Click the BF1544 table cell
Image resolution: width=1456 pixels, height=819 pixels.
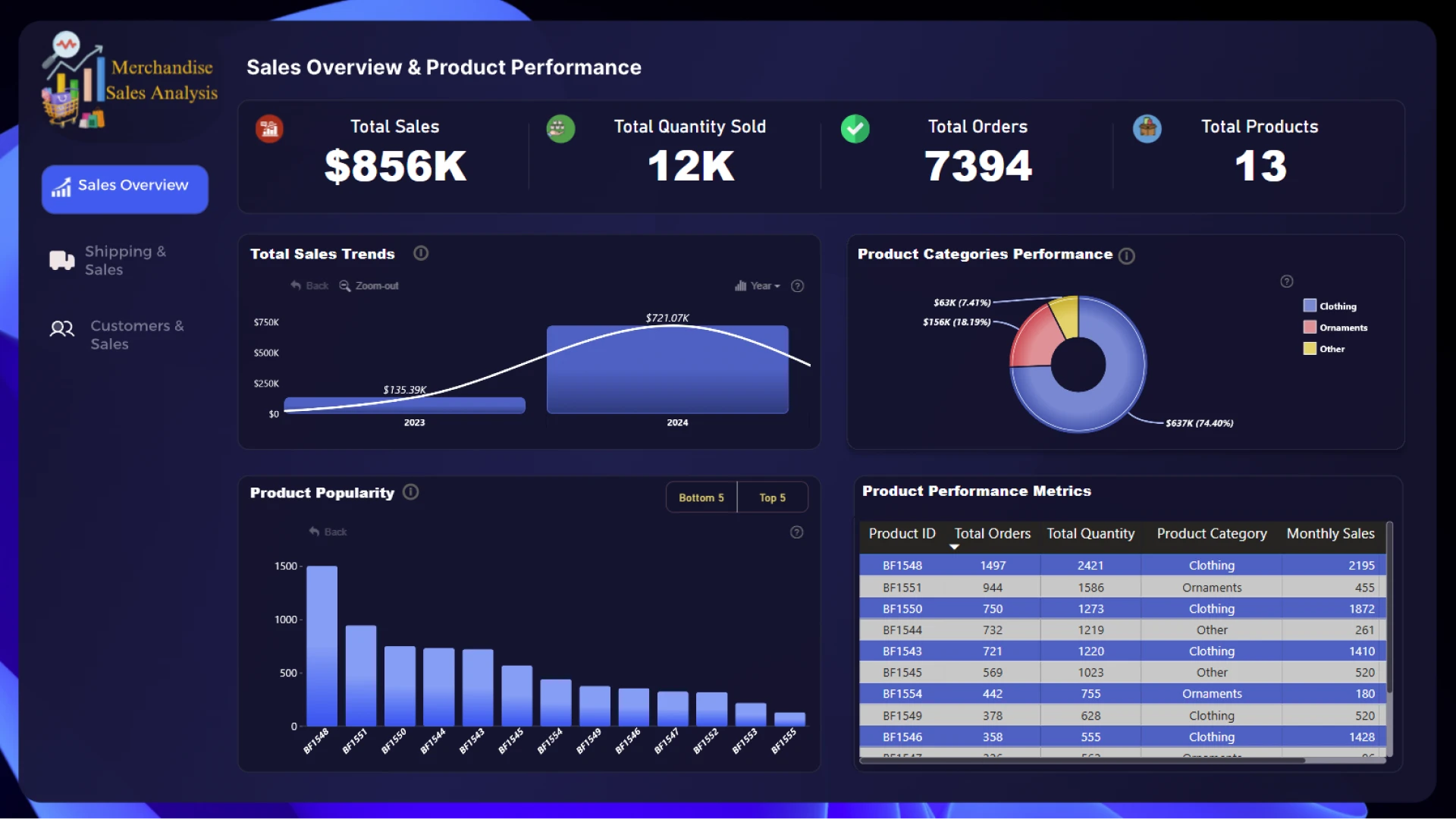[902, 630]
